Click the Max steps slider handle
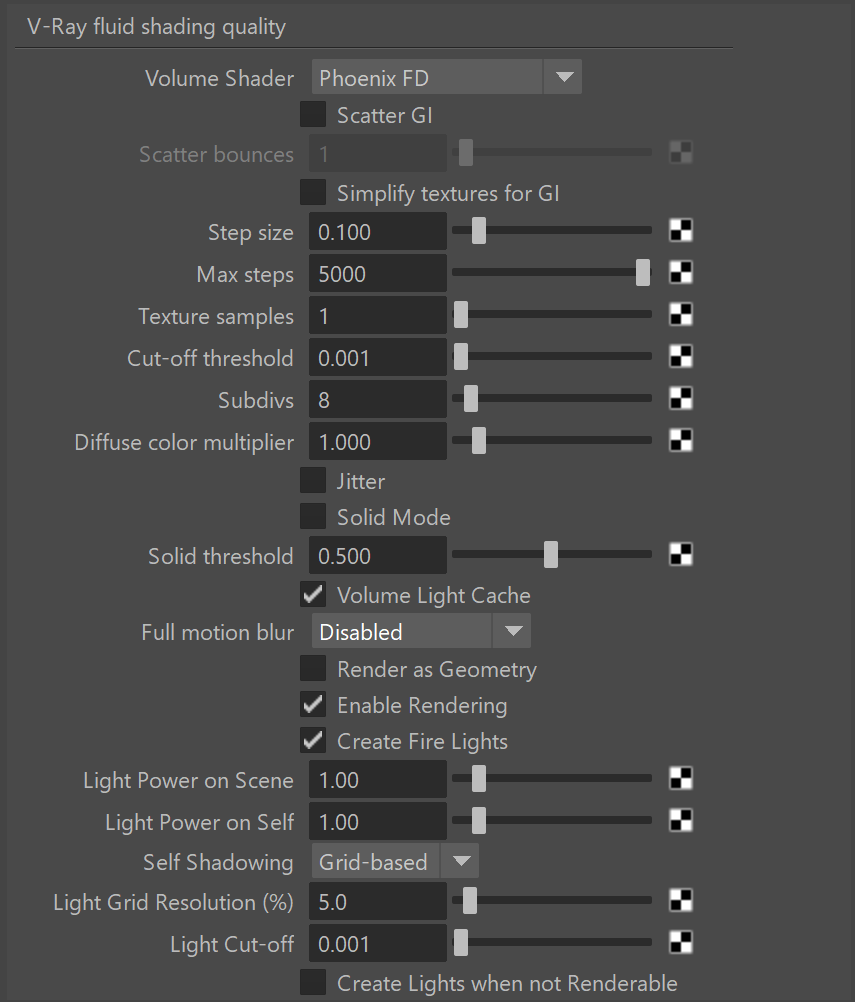855x1002 pixels. click(643, 273)
